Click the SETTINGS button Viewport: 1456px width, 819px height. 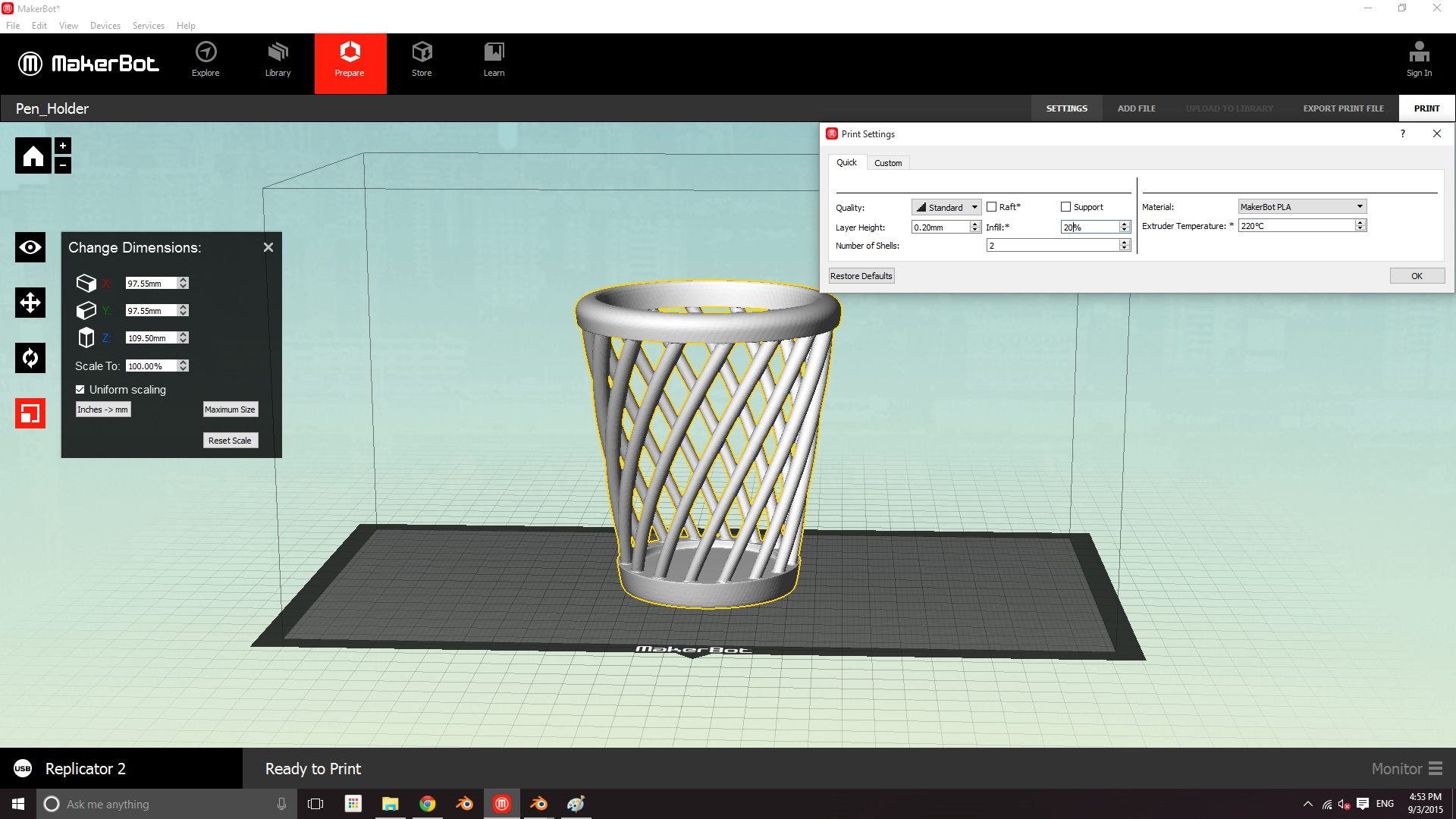coord(1066,108)
